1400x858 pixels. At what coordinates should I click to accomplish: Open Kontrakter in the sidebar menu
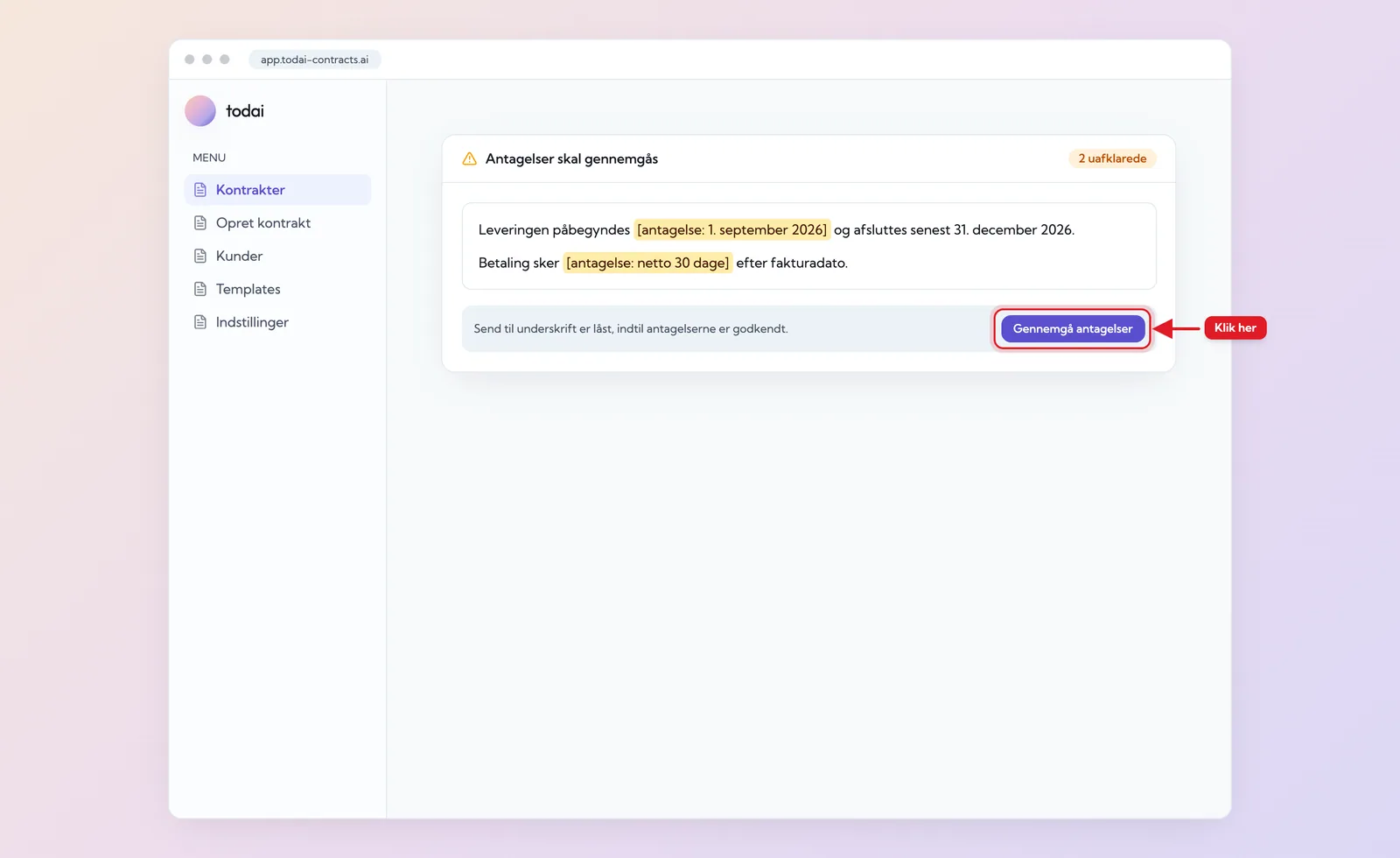(277, 190)
